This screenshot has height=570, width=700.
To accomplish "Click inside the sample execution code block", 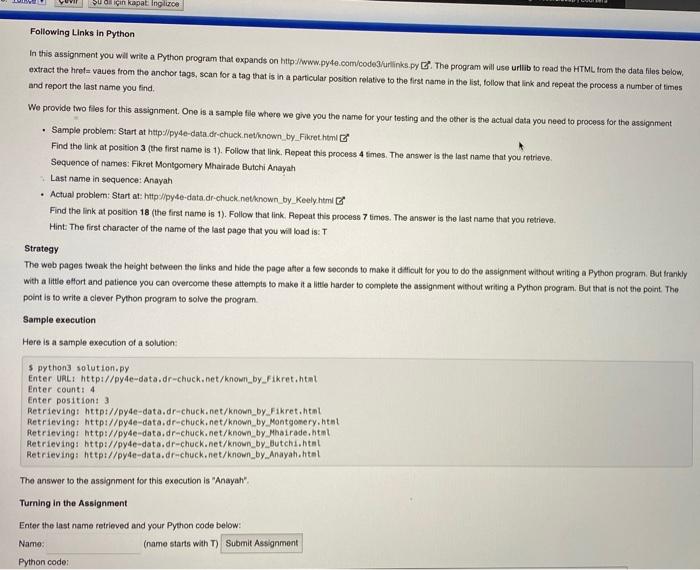I will pos(357,412).
